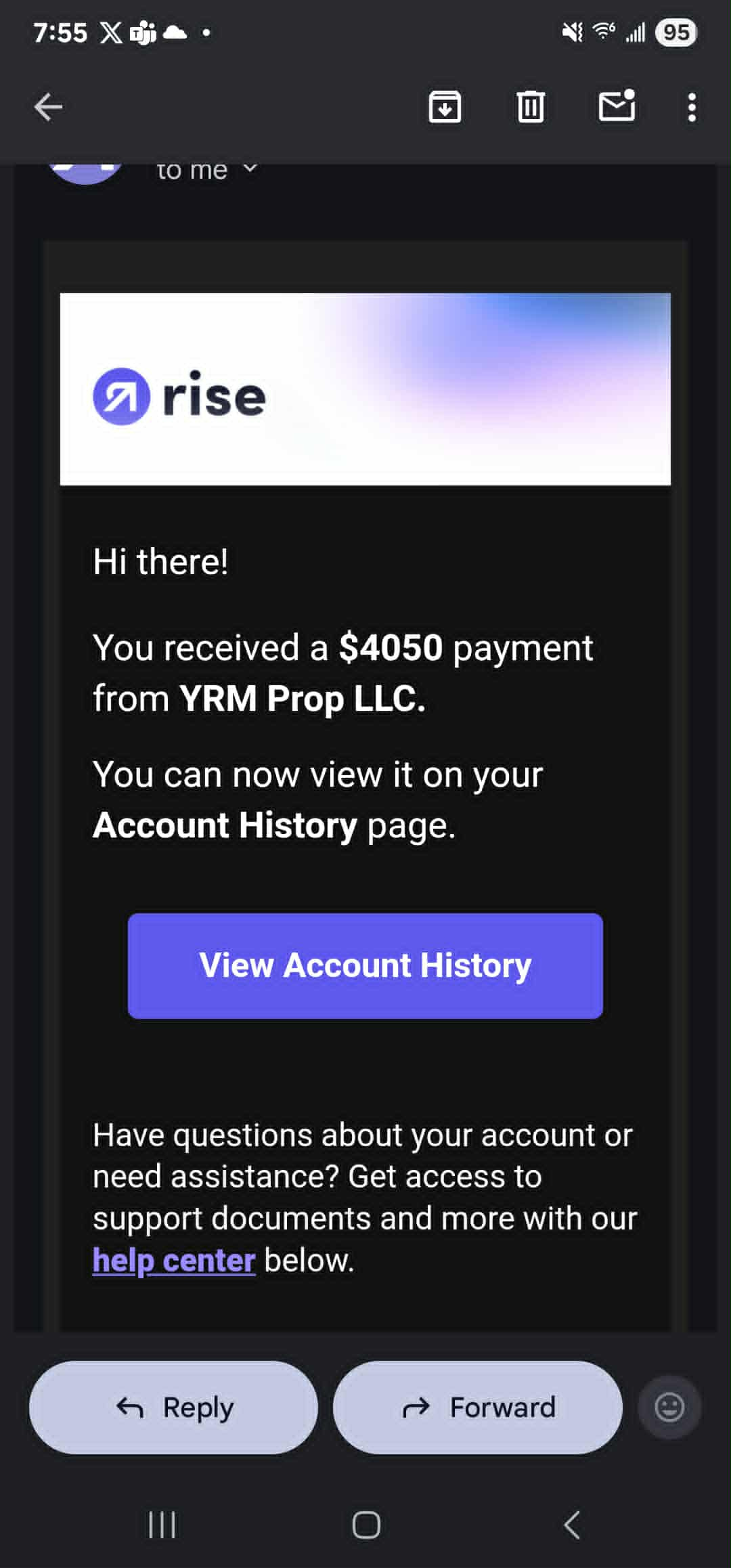
Task: Archive this email
Action: (445, 107)
